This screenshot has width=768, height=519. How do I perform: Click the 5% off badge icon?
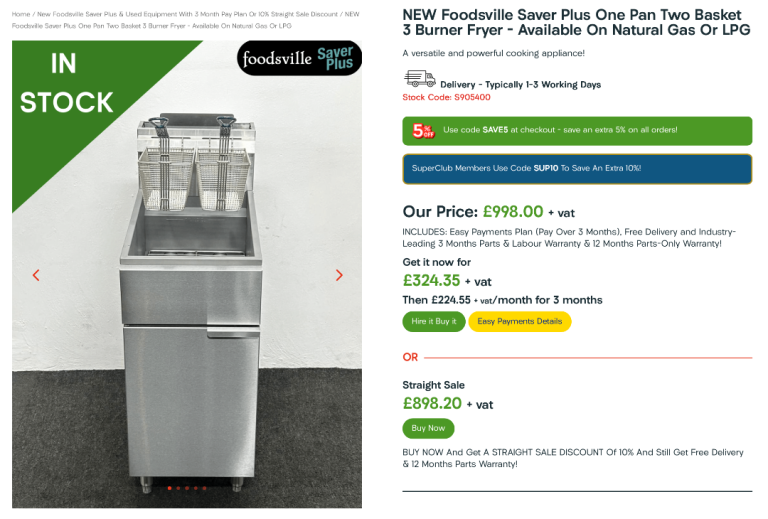tap(423, 131)
